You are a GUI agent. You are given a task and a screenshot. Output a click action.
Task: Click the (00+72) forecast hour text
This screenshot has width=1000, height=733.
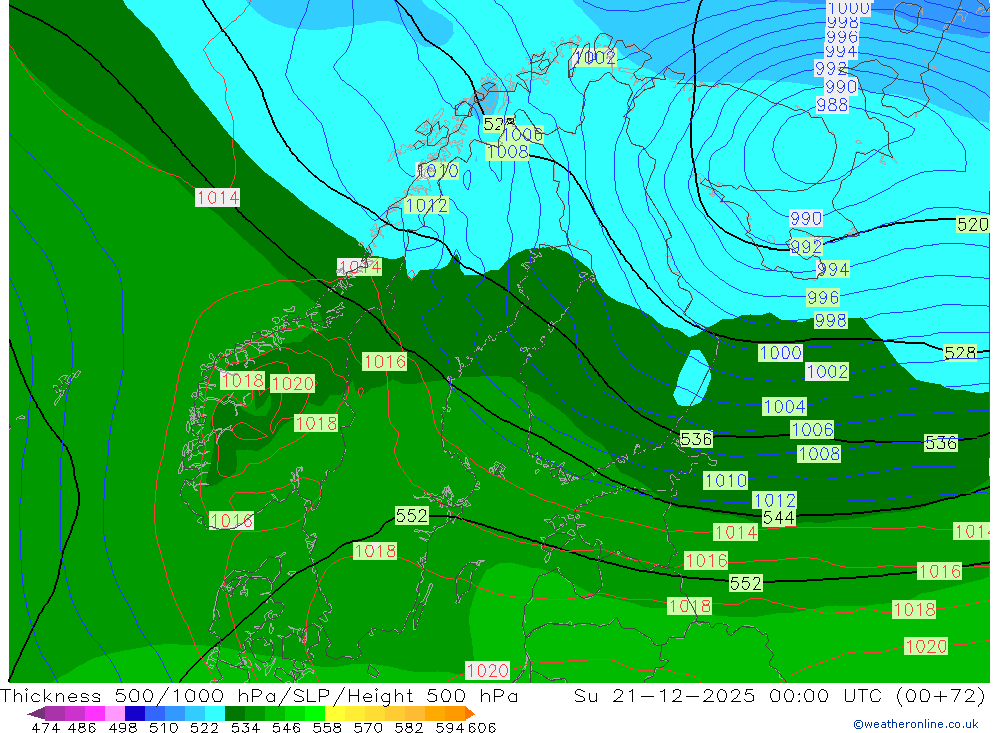[x=940, y=695]
